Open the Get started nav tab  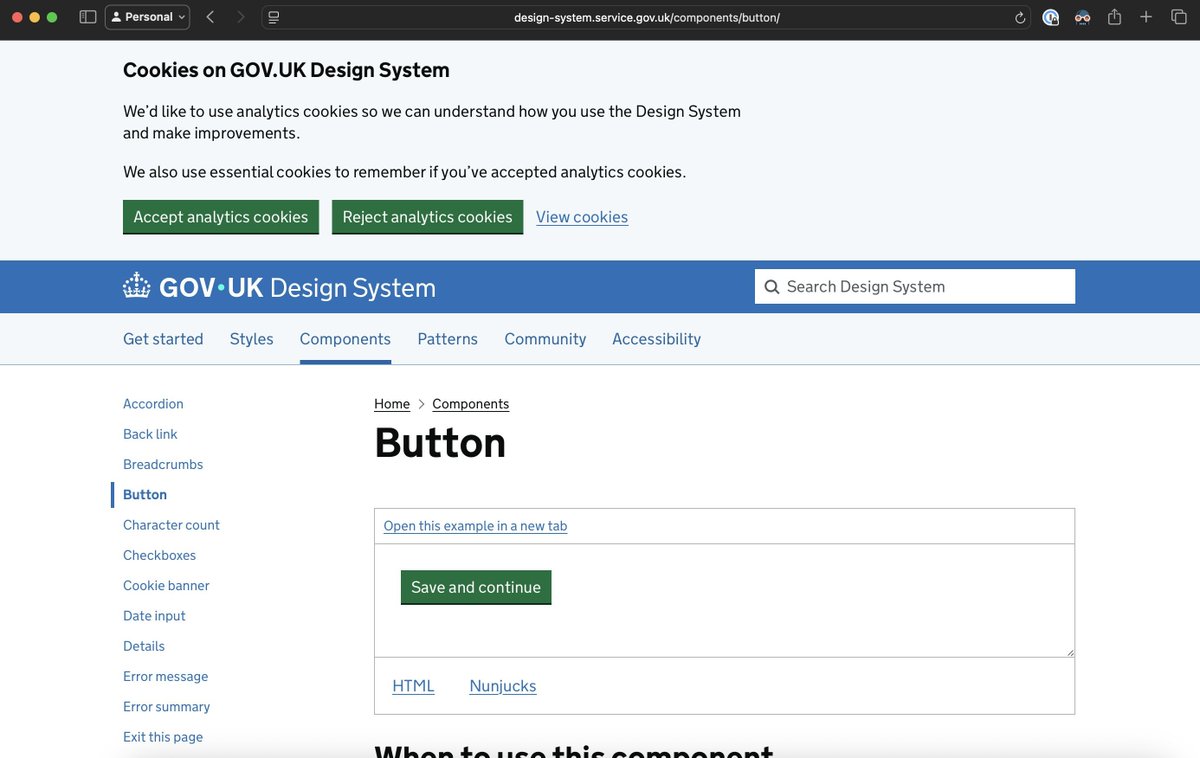(x=163, y=339)
